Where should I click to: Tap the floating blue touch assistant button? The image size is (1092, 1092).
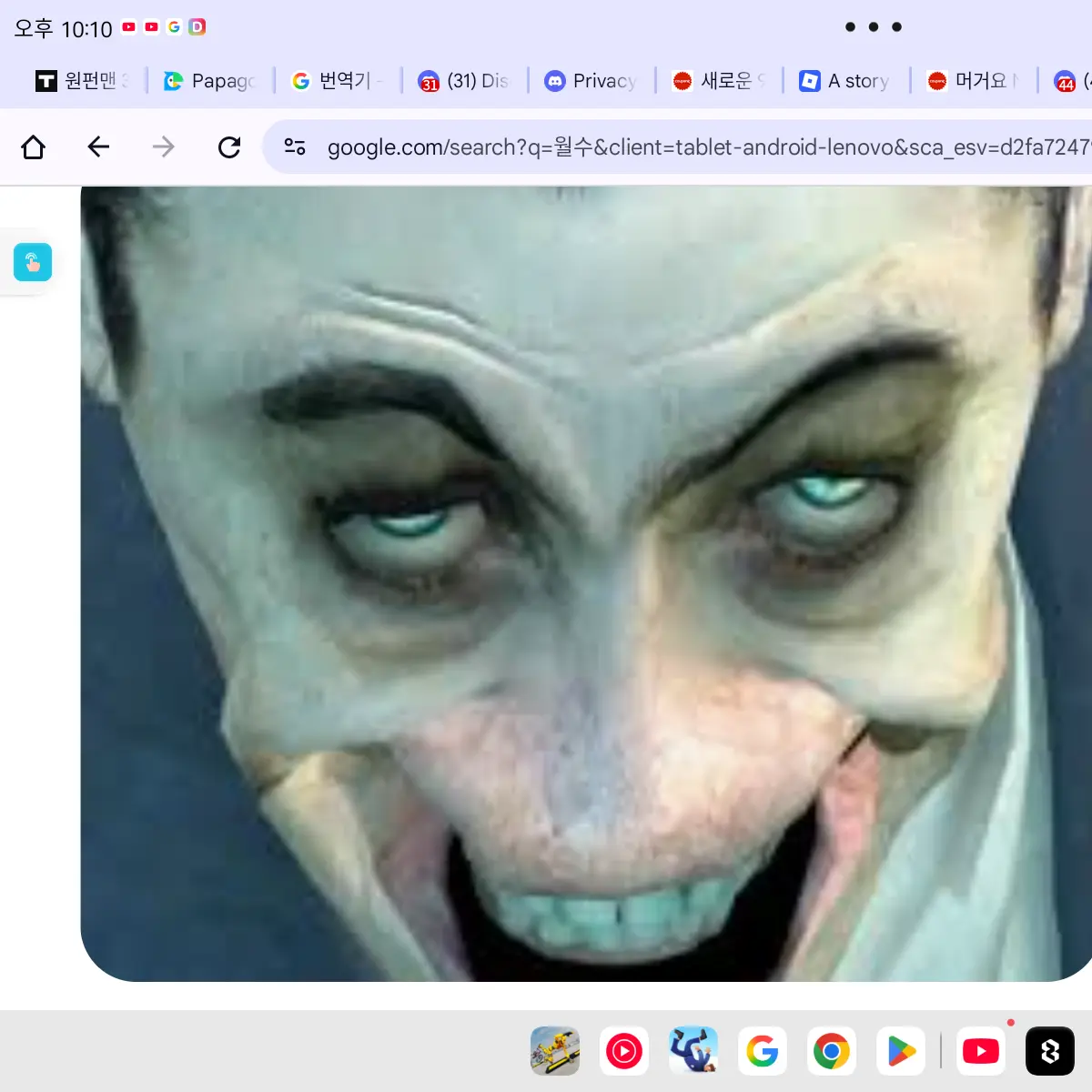[x=33, y=262]
